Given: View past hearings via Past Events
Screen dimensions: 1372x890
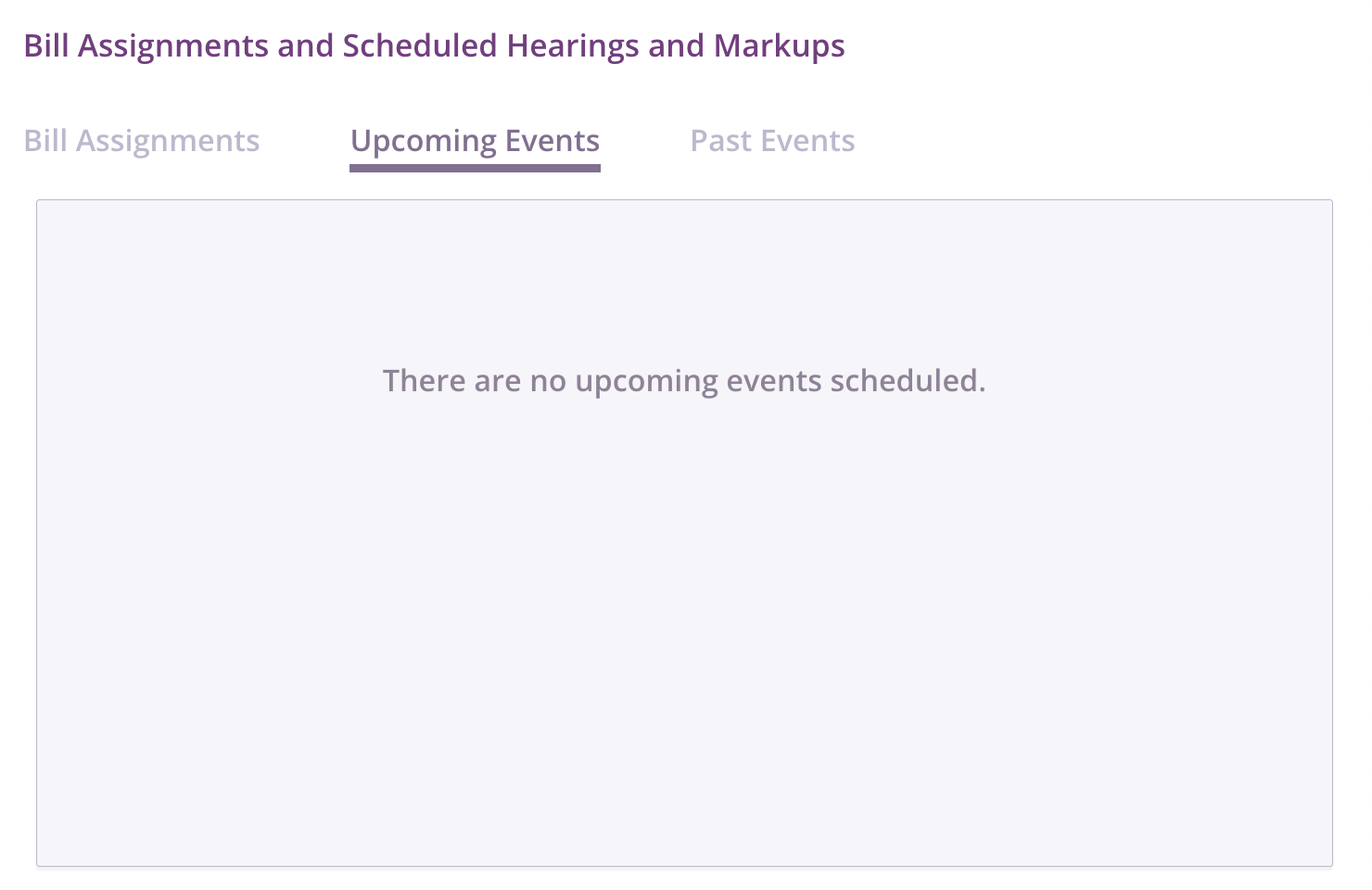Looking at the screenshot, I should click(x=772, y=141).
